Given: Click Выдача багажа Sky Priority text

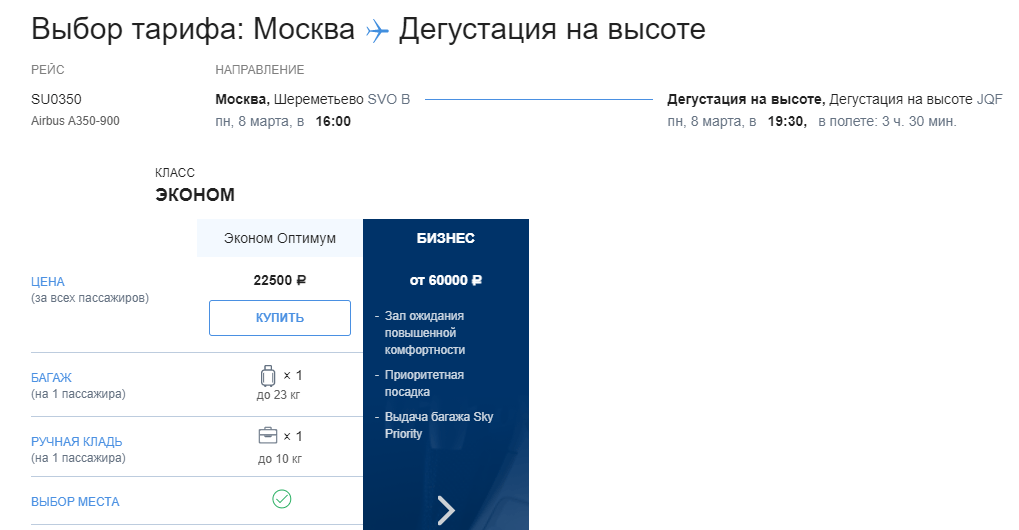Looking at the screenshot, I should pyautogui.click(x=439, y=425).
